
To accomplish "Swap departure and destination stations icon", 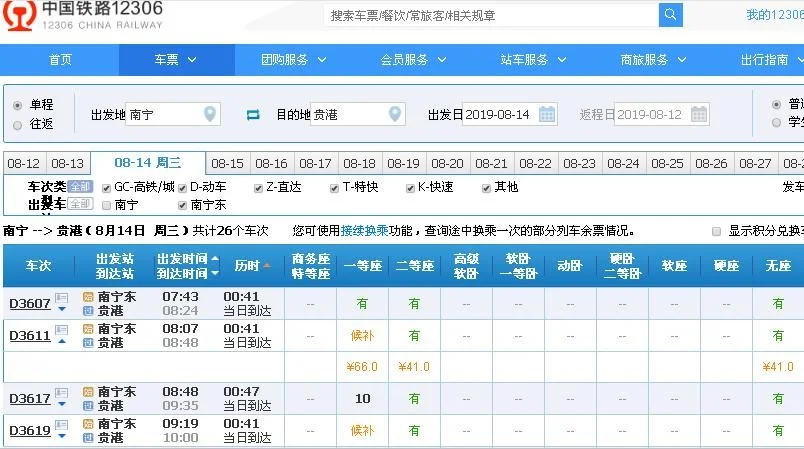I will [253, 115].
